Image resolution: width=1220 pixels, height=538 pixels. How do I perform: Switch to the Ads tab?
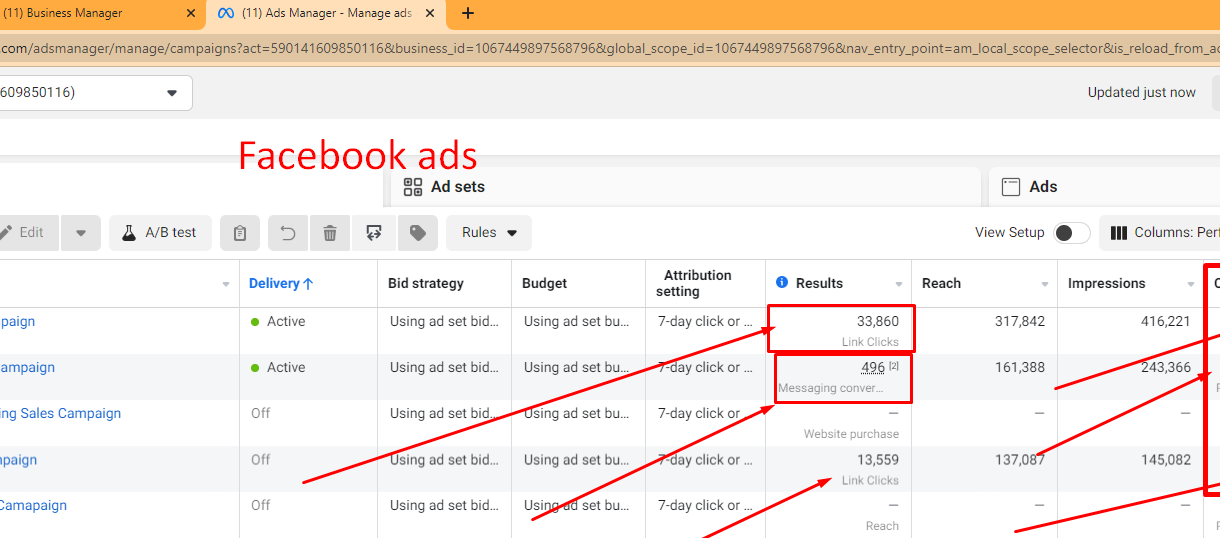click(1043, 187)
